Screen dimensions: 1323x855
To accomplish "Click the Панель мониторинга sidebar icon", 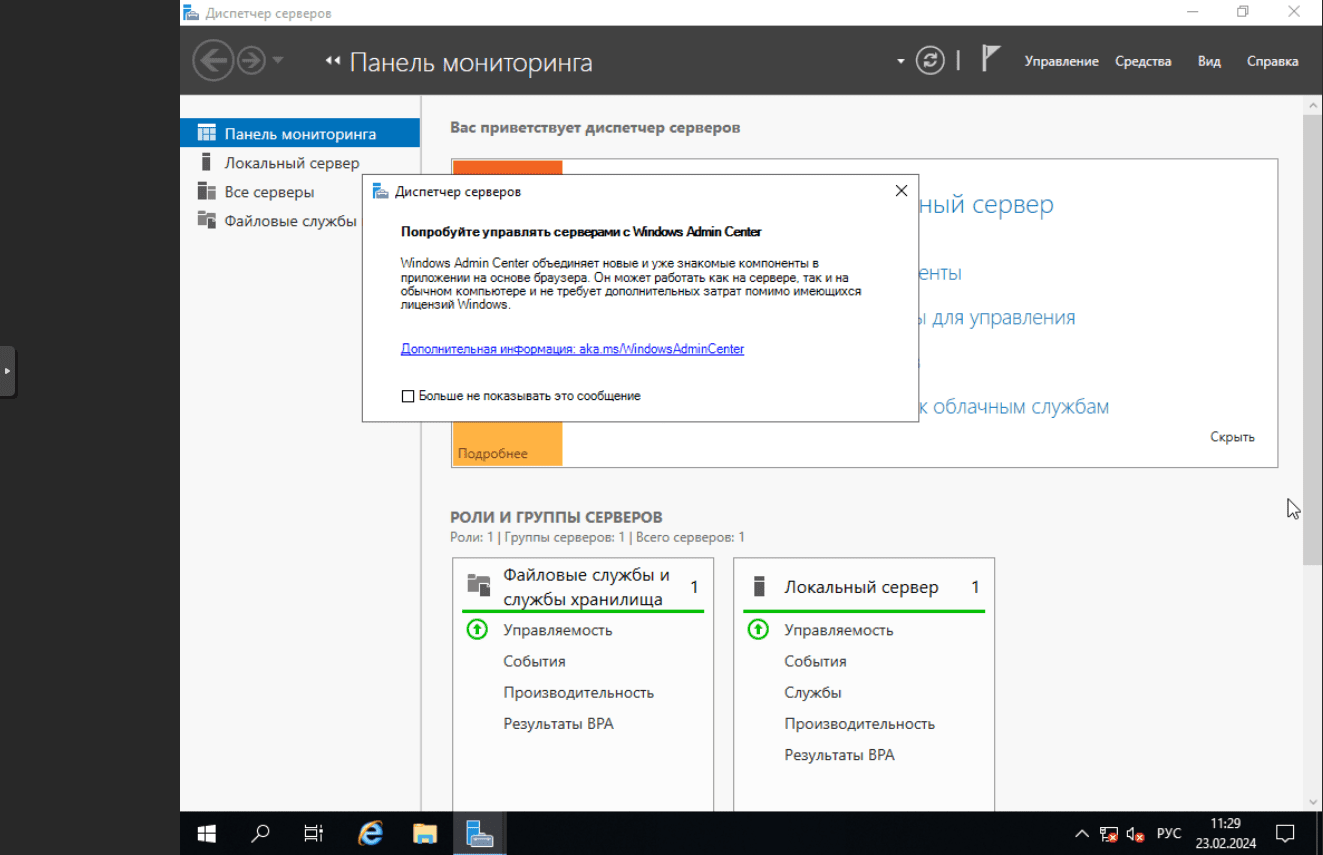I will tap(207, 133).
